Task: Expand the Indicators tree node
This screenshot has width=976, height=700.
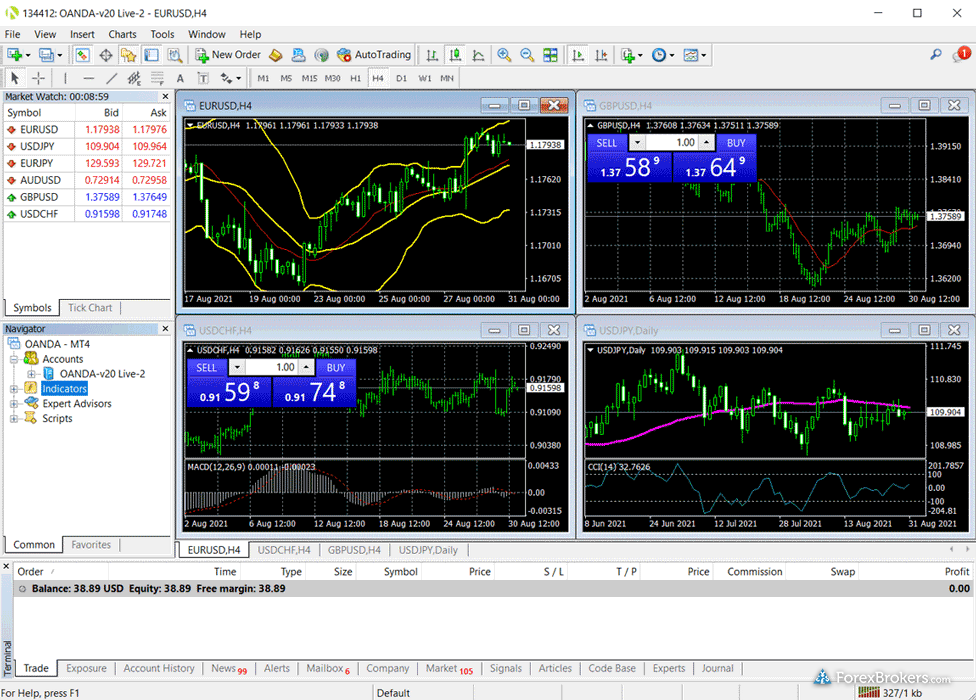Action: (14, 389)
